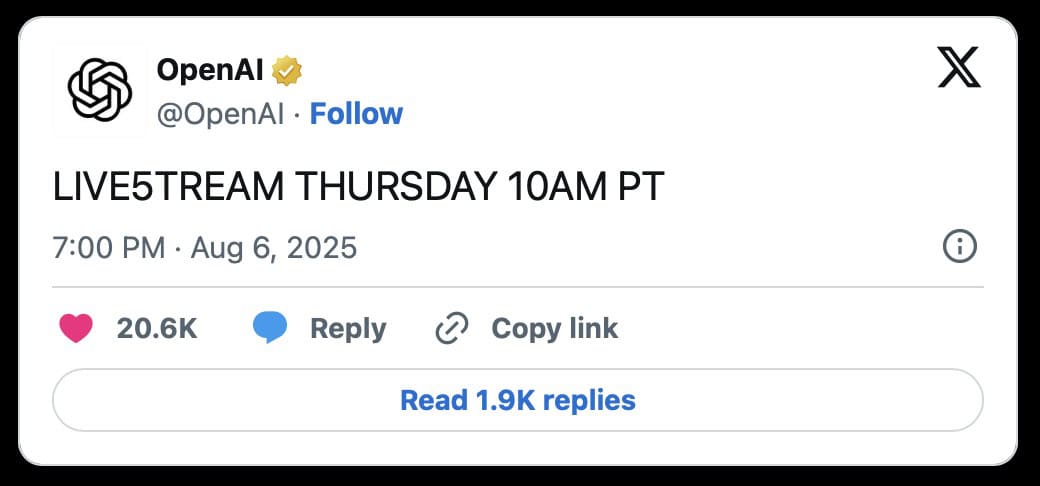
Task: Open the Read 1.9K replies button
Action: tap(517, 400)
